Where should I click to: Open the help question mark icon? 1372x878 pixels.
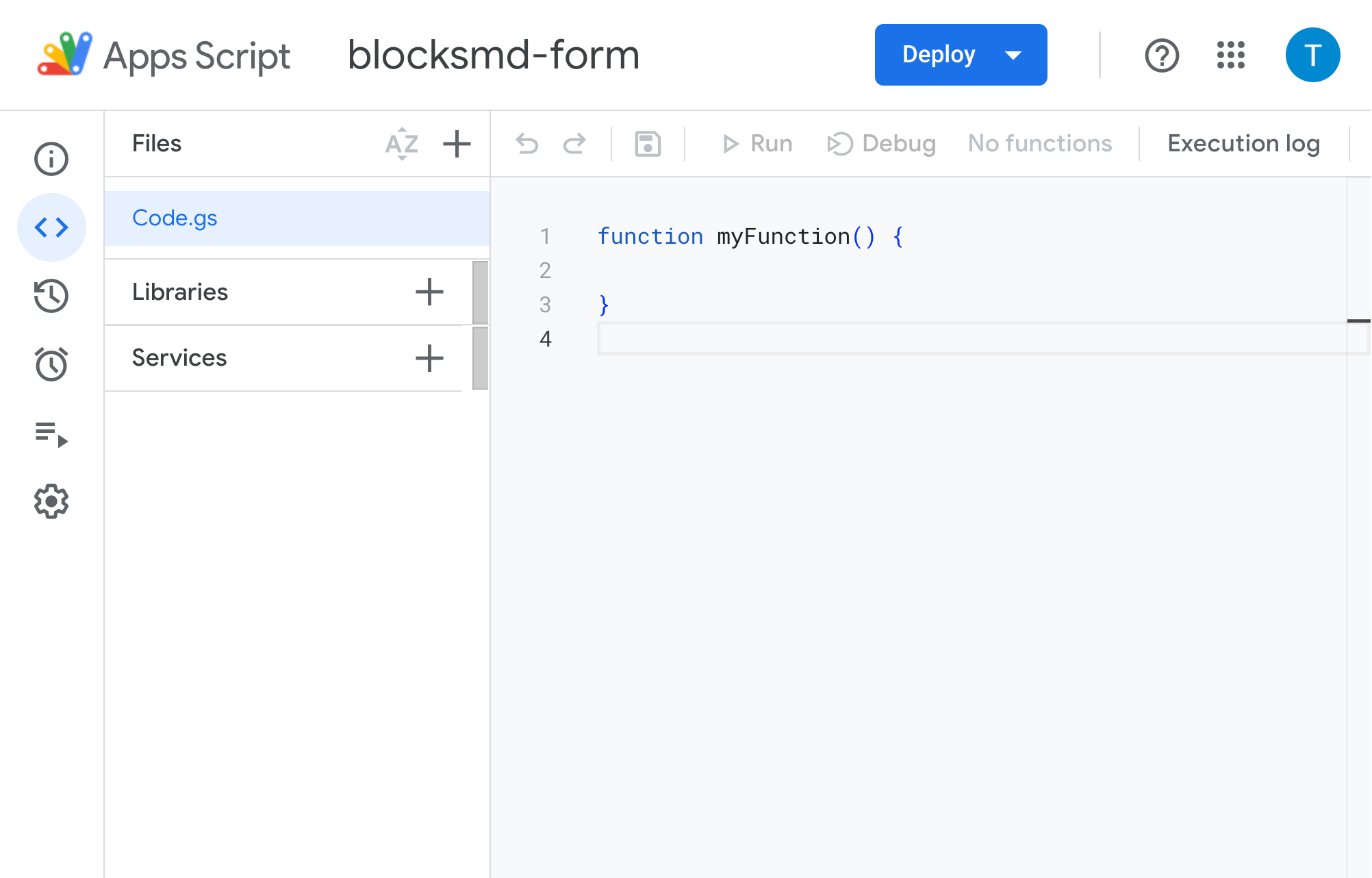(1162, 55)
